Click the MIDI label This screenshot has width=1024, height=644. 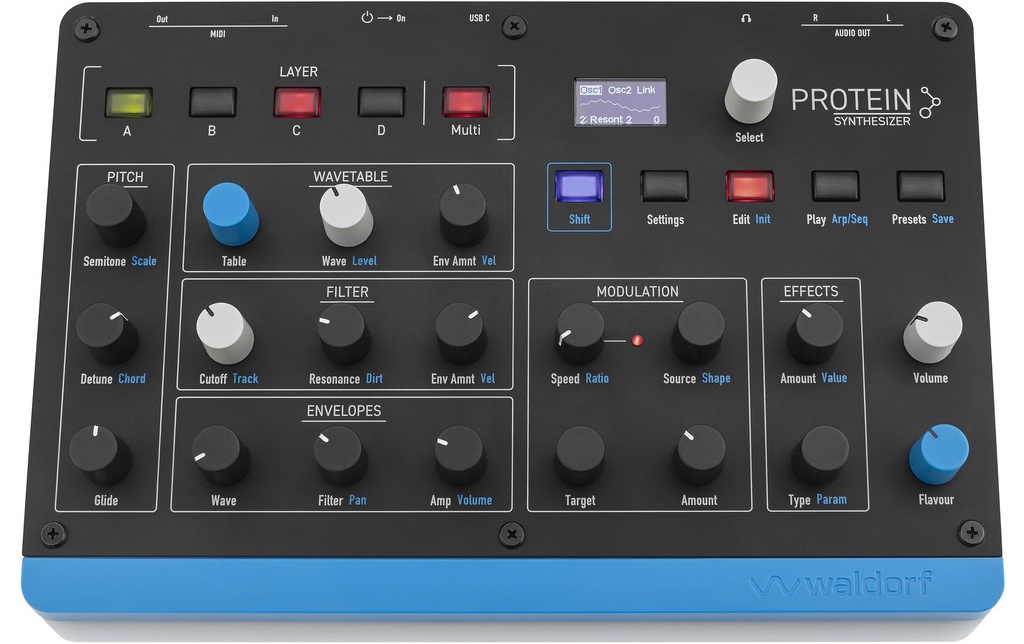point(217,34)
